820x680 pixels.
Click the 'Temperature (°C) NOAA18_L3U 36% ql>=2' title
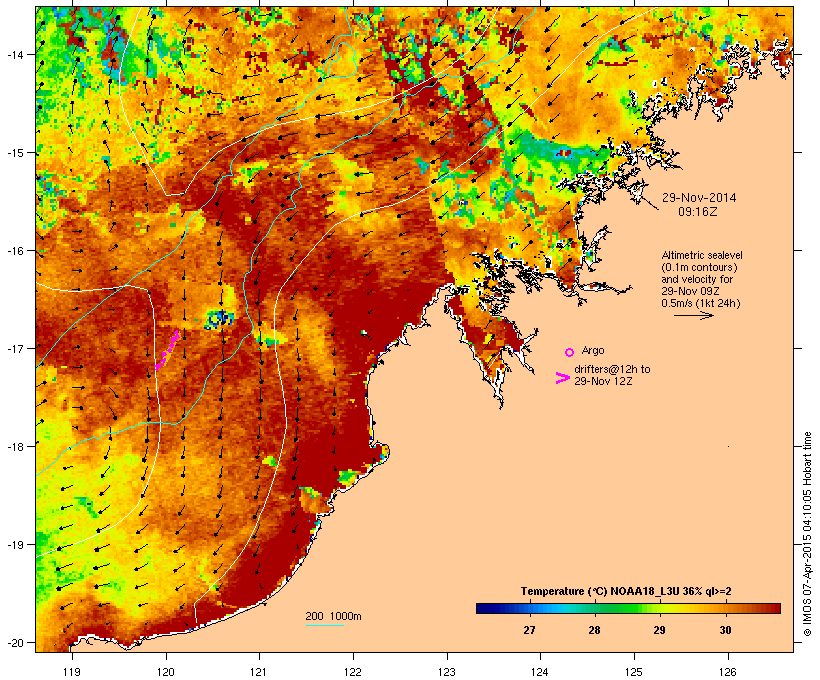[x=626, y=591]
